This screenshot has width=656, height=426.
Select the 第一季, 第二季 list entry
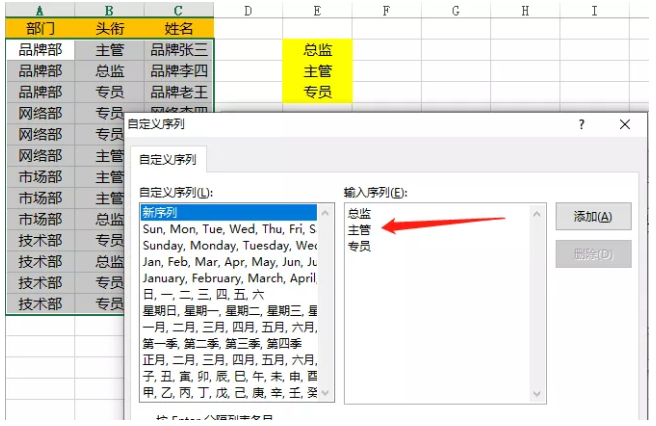229,344
